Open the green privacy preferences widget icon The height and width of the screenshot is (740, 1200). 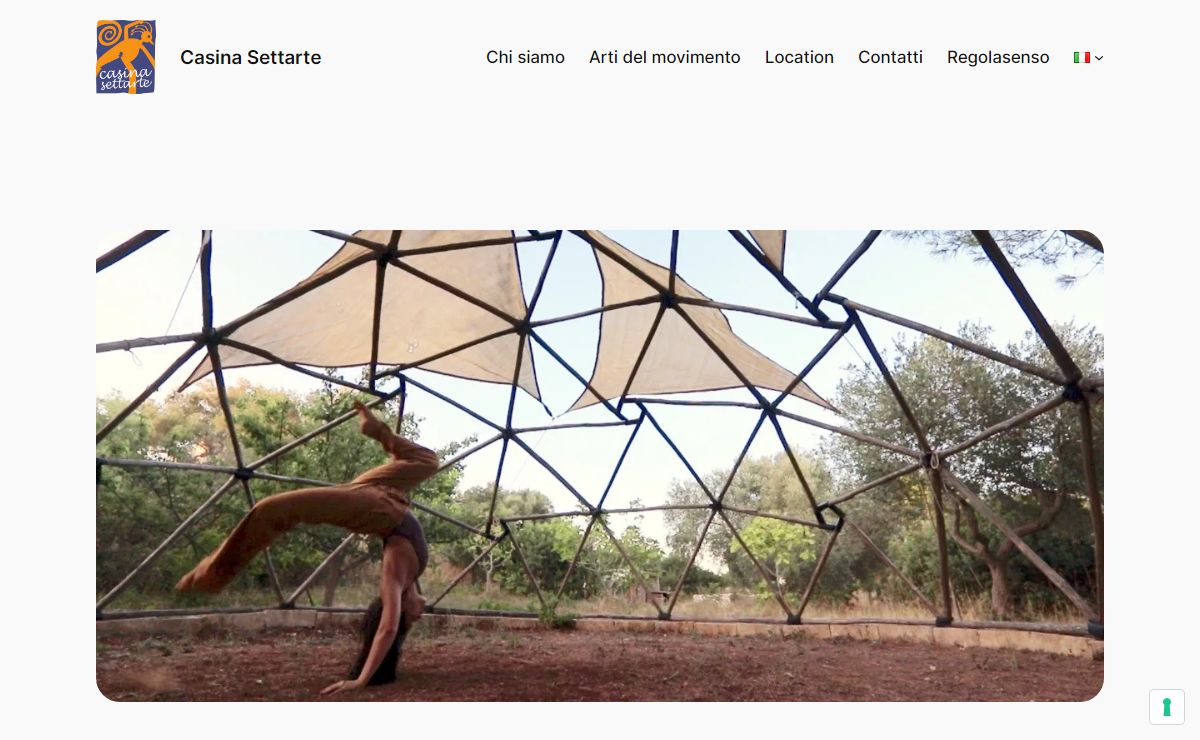tap(1167, 707)
